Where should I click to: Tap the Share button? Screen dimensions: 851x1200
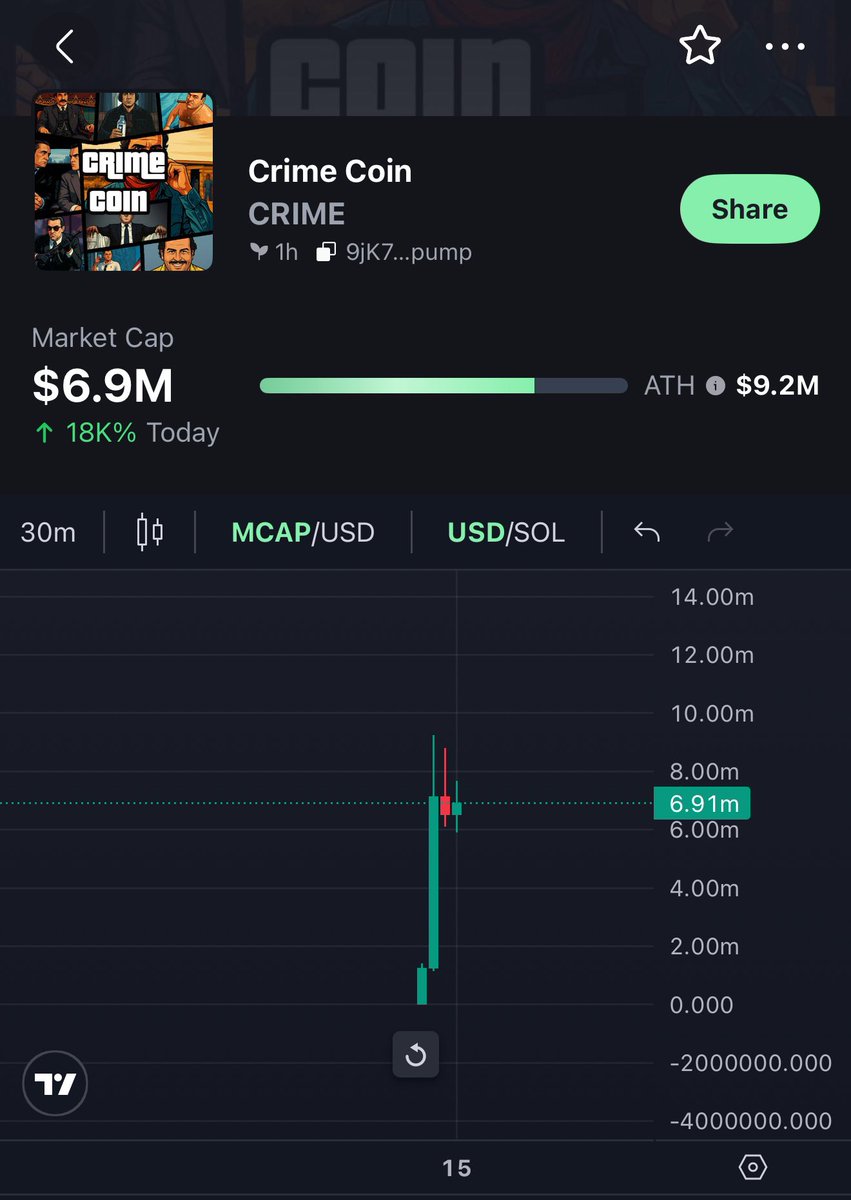tap(750, 209)
